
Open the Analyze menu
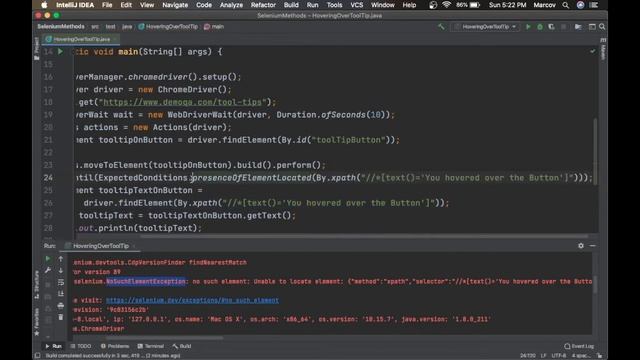(x=231, y=5)
